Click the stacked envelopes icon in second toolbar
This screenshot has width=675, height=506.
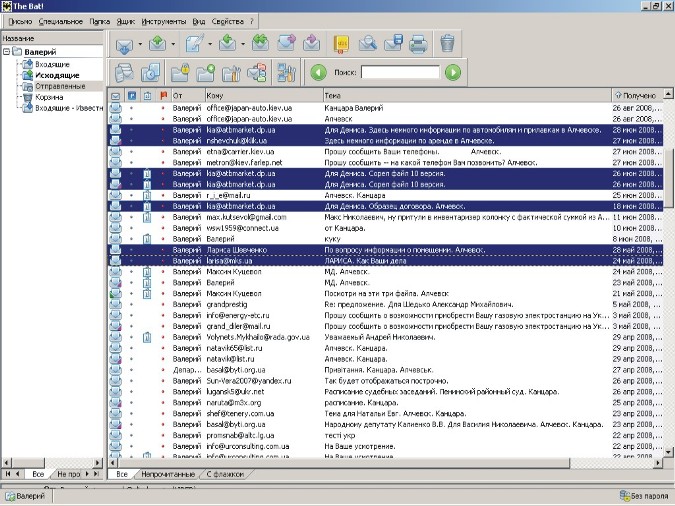click(124, 72)
